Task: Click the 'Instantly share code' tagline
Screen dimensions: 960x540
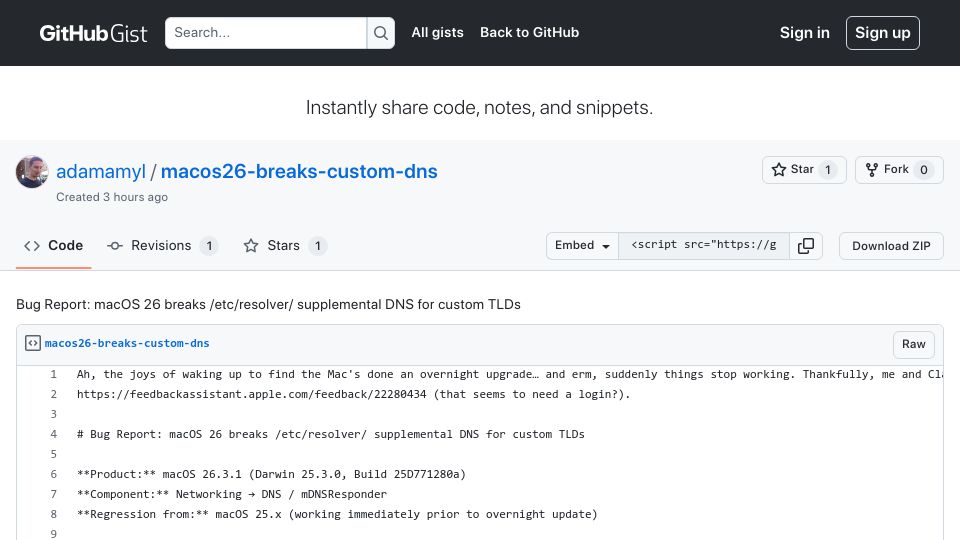Action: pyautogui.click(x=479, y=108)
